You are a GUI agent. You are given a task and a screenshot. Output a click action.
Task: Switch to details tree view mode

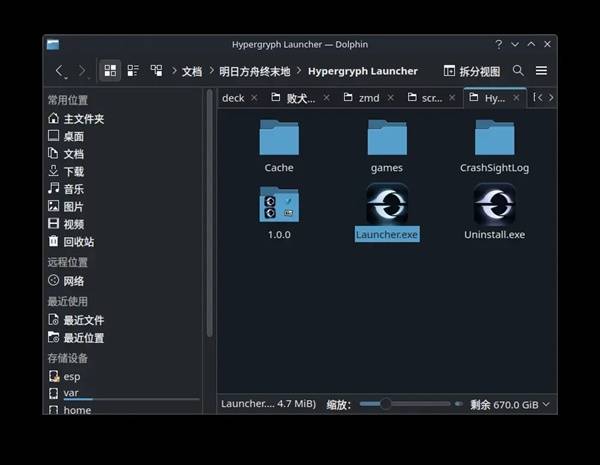156,71
